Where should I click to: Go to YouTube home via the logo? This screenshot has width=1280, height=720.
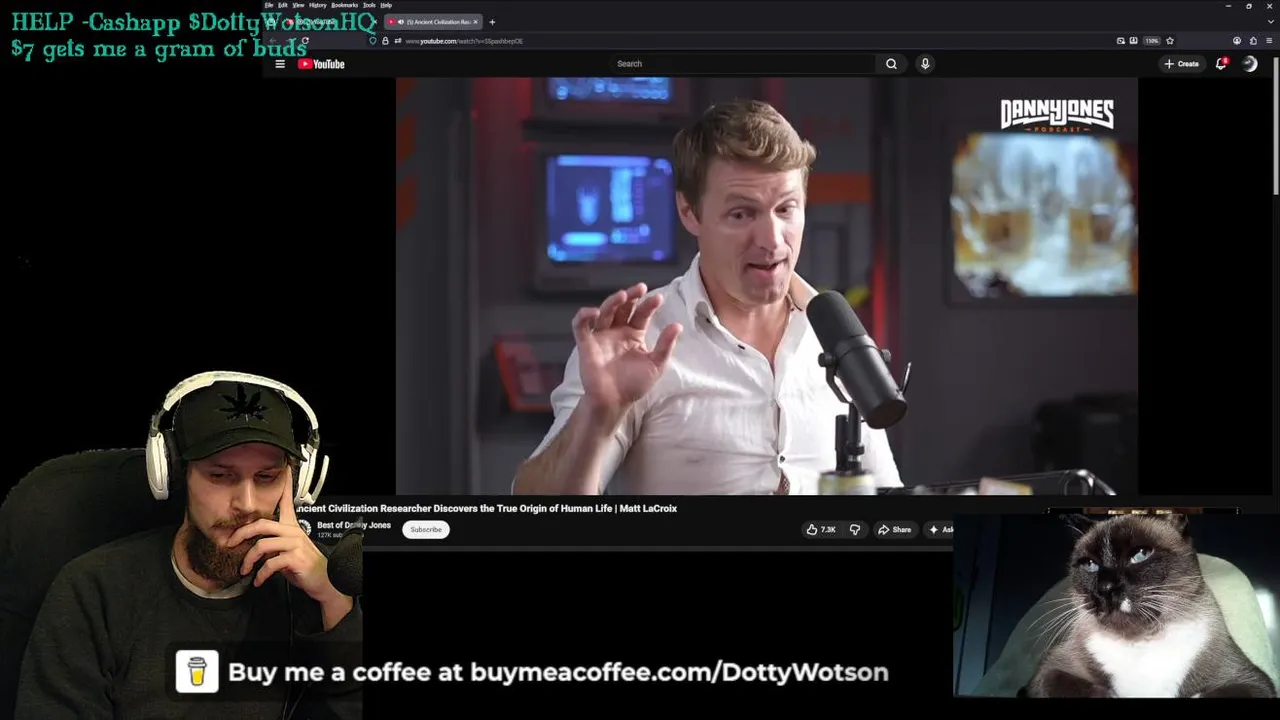321,64
